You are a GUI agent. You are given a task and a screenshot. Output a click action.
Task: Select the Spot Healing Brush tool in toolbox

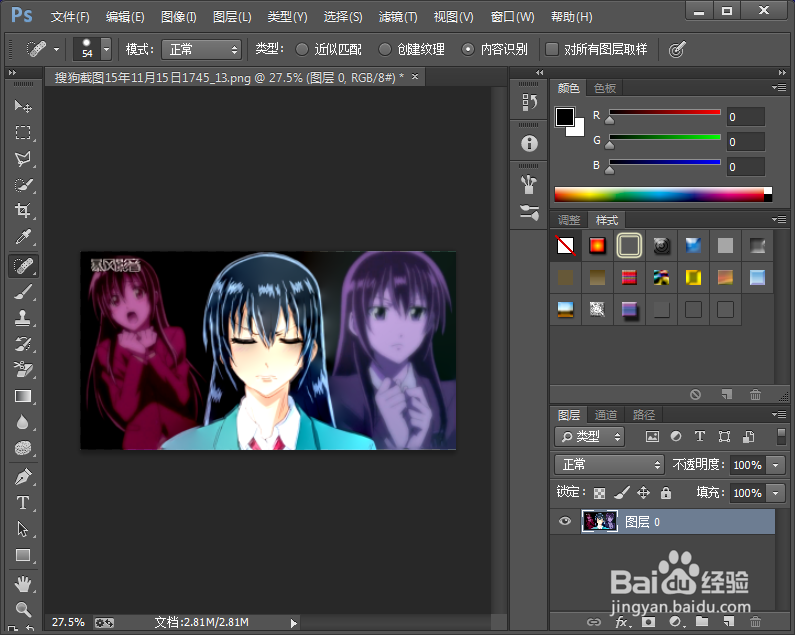tap(23, 265)
